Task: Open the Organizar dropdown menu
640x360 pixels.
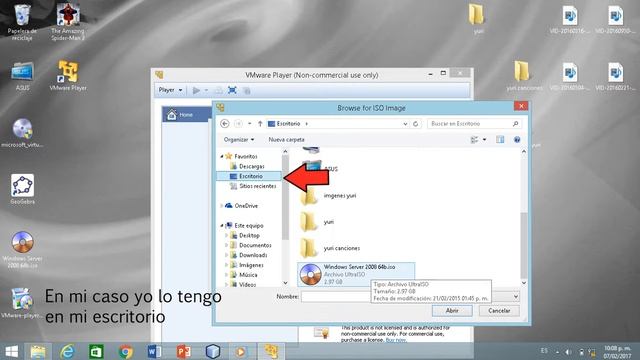Action: (239, 140)
